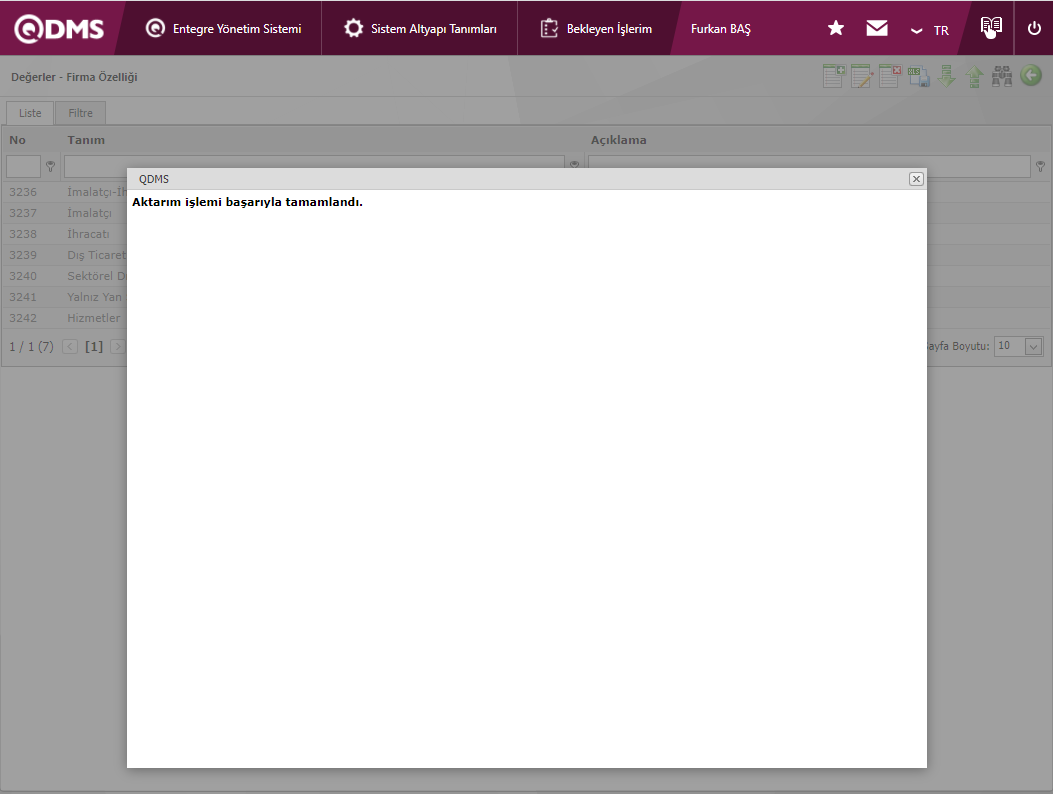Export list to XLS icon
The image size is (1053, 794).
(919, 76)
